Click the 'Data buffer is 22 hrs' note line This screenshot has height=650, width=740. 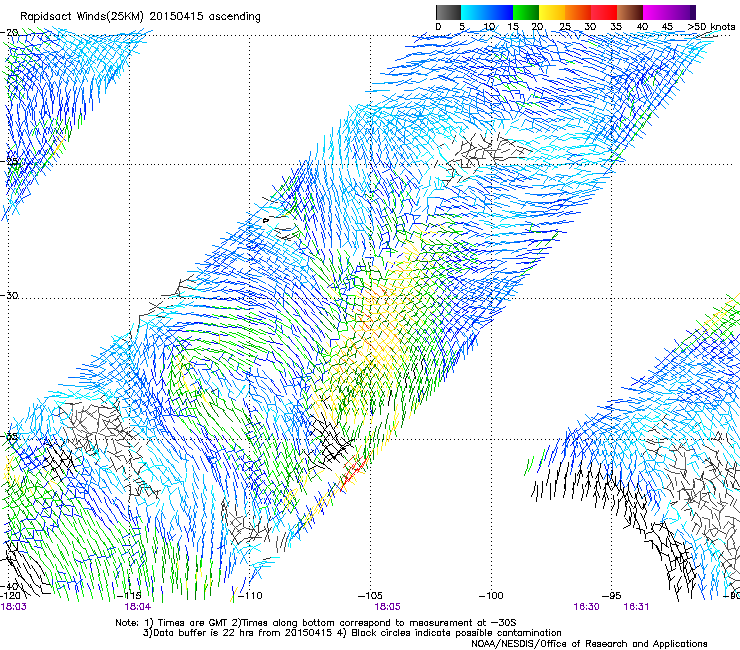[x=352, y=633]
